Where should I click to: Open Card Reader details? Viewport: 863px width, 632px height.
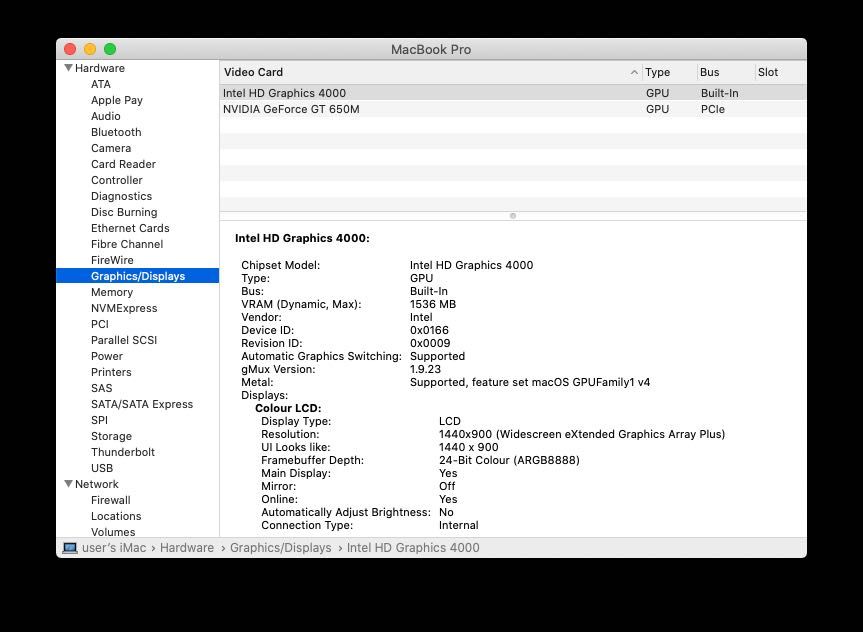pos(123,164)
